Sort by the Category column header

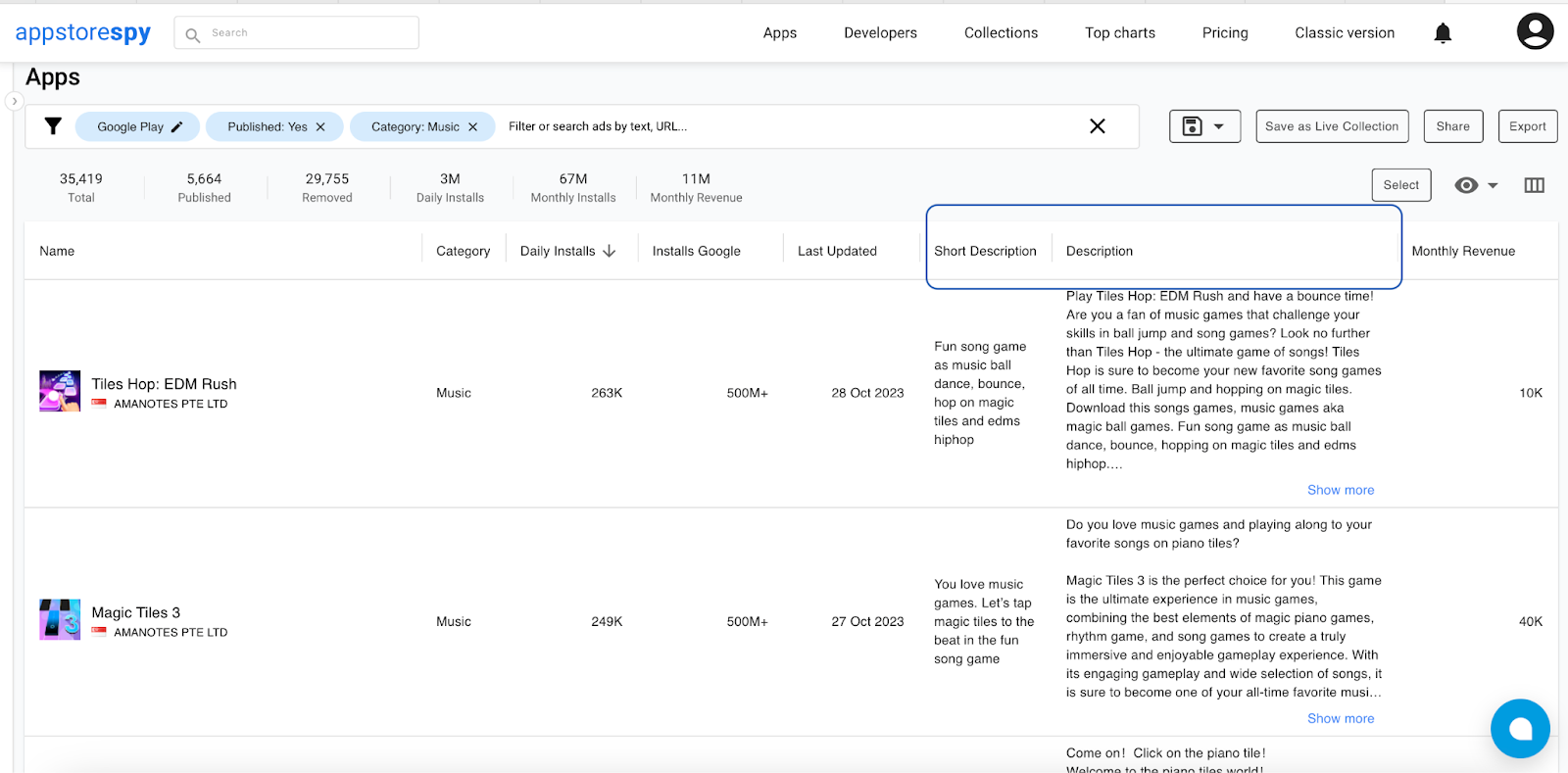463,251
